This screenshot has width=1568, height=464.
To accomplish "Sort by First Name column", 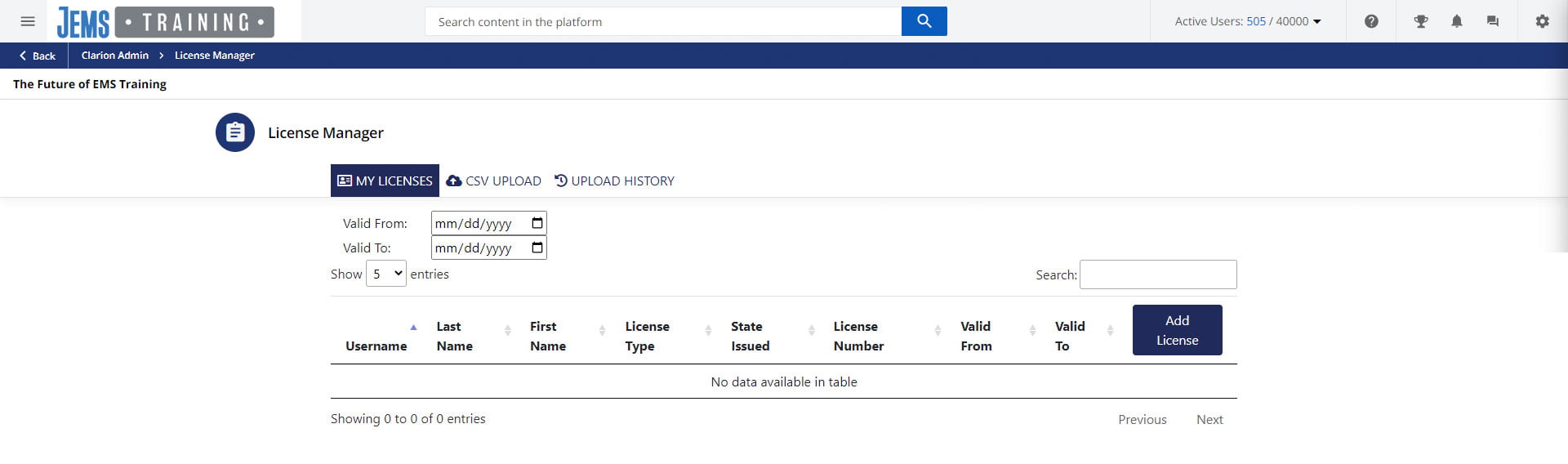I will (563, 336).
